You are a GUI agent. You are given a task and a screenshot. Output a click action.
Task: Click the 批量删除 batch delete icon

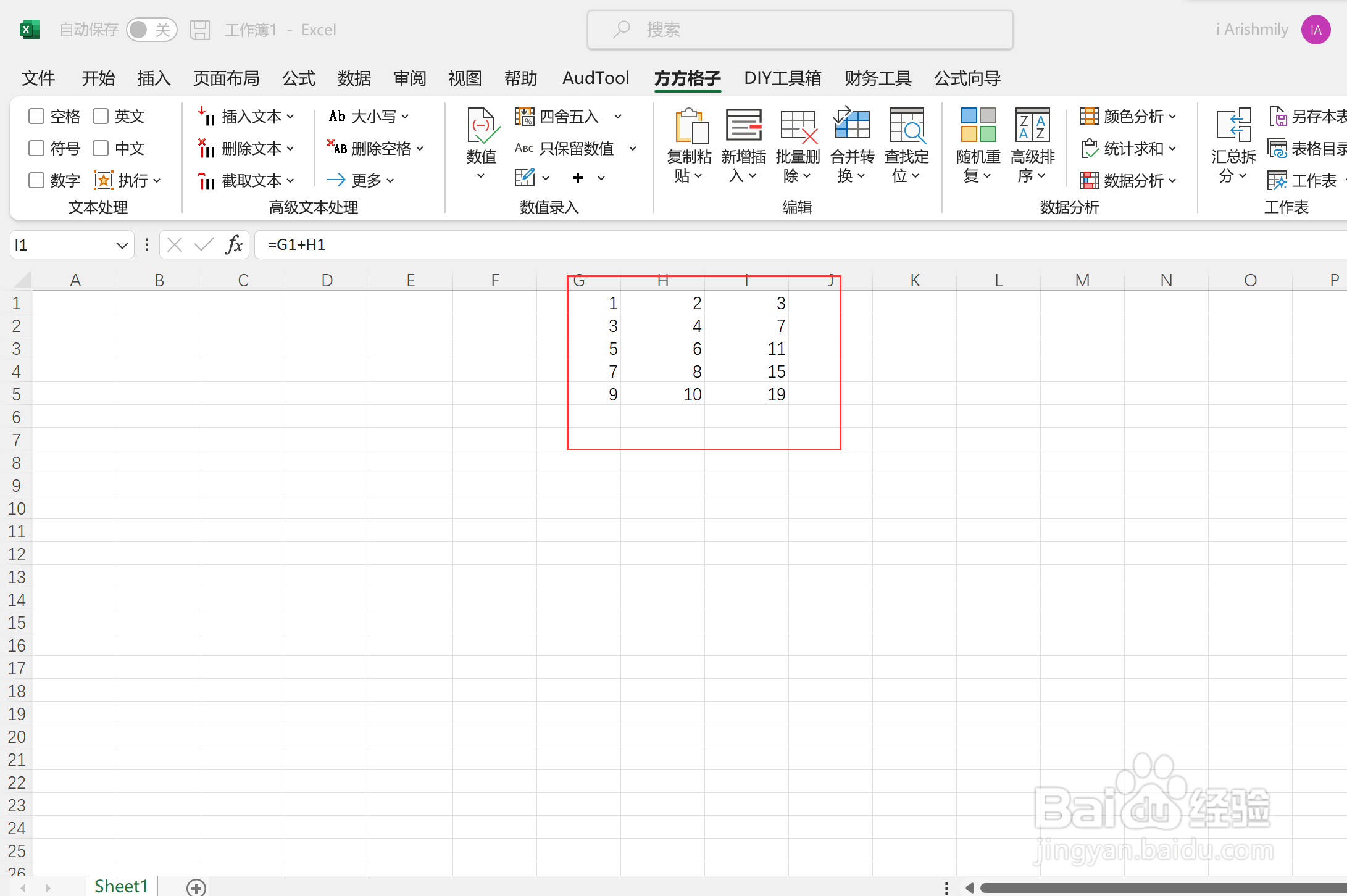[798, 127]
